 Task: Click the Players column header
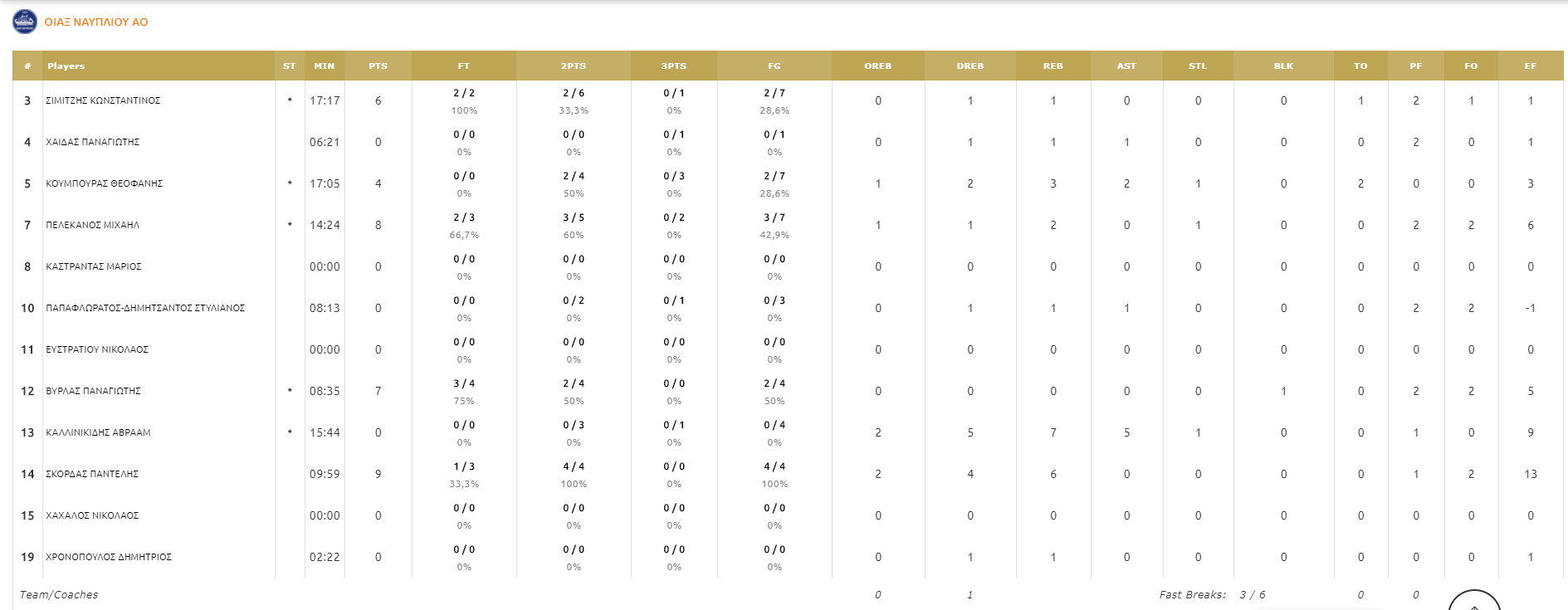pos(66,66)
